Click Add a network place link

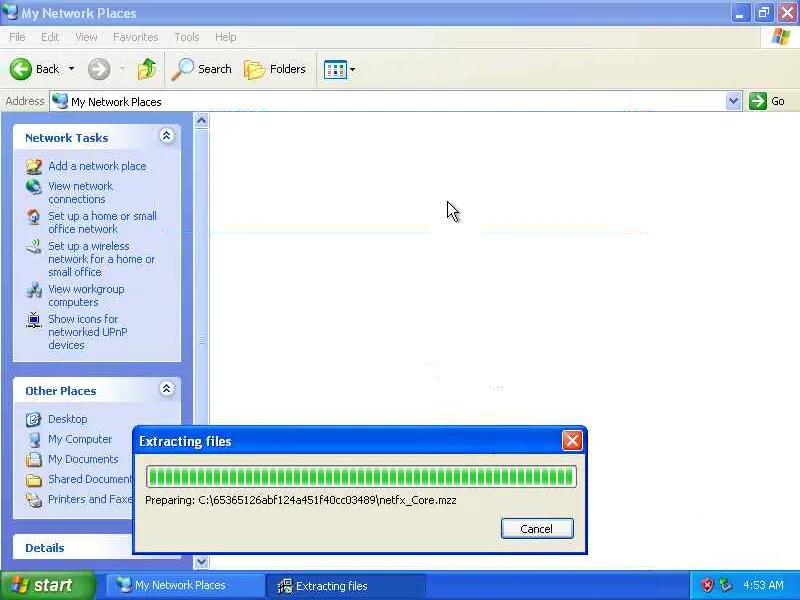click(x=97, y=166)
